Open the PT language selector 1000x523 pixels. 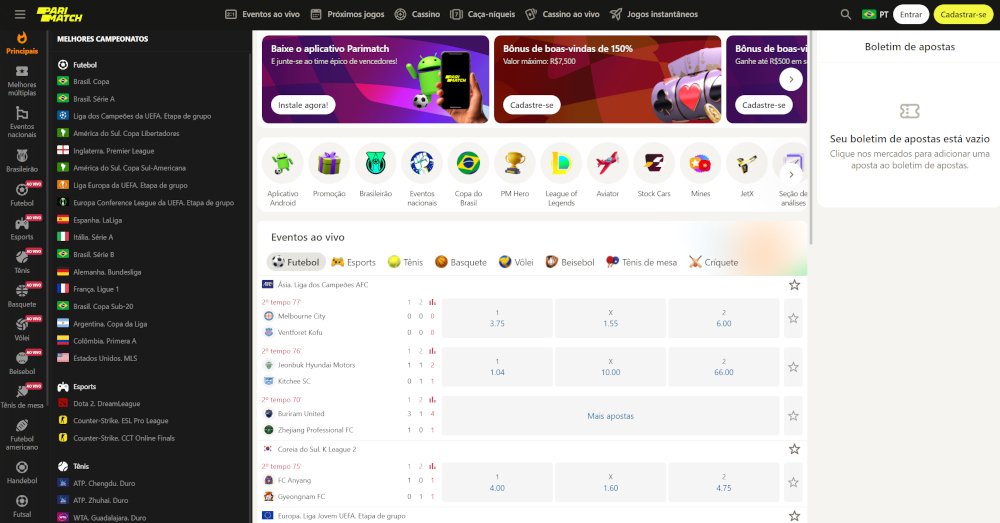click(875, 14)
